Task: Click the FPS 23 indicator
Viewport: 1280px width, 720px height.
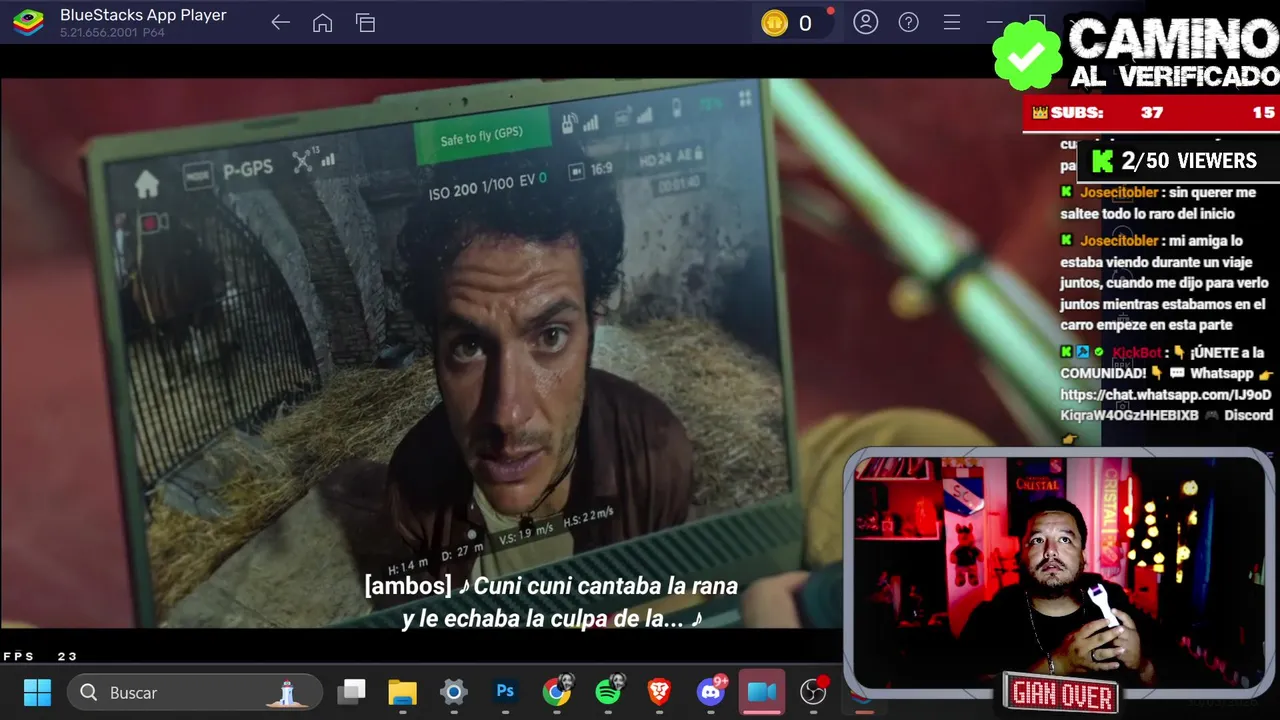Action: tap(40, 656)
